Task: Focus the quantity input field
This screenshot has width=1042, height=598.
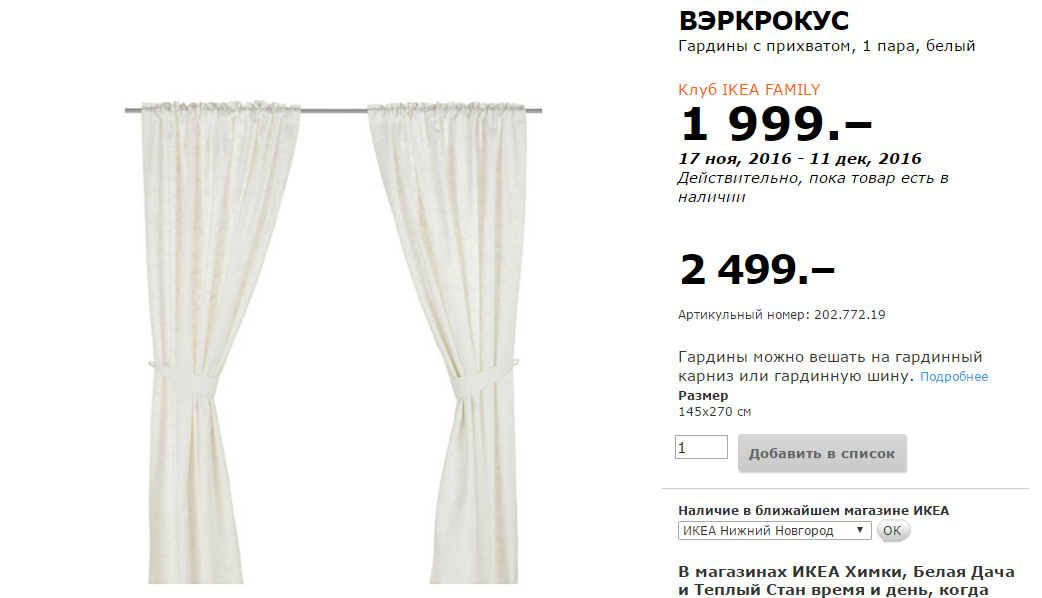Action: click(x=701, y=447)
